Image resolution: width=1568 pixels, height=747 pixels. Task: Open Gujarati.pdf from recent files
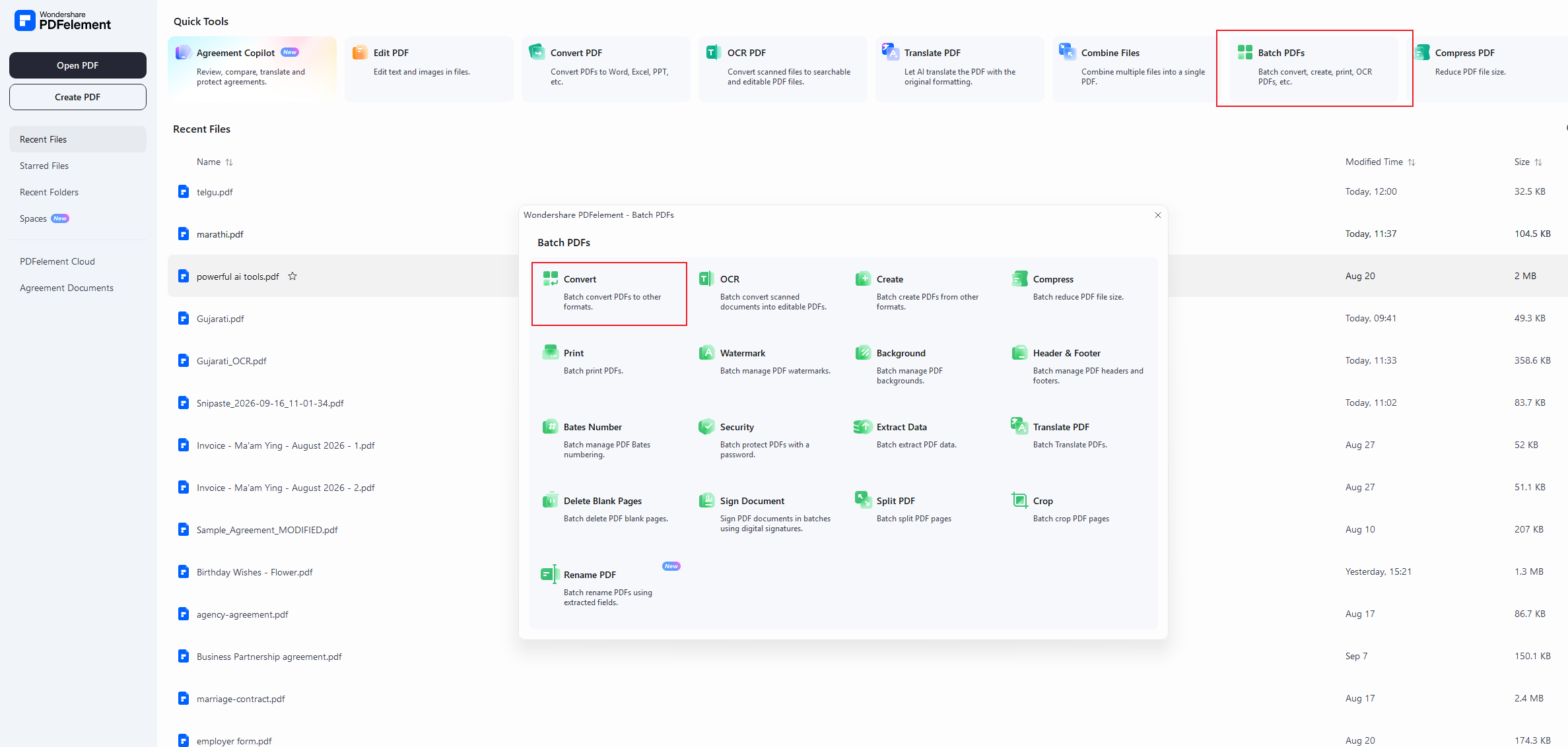point(221,319)
